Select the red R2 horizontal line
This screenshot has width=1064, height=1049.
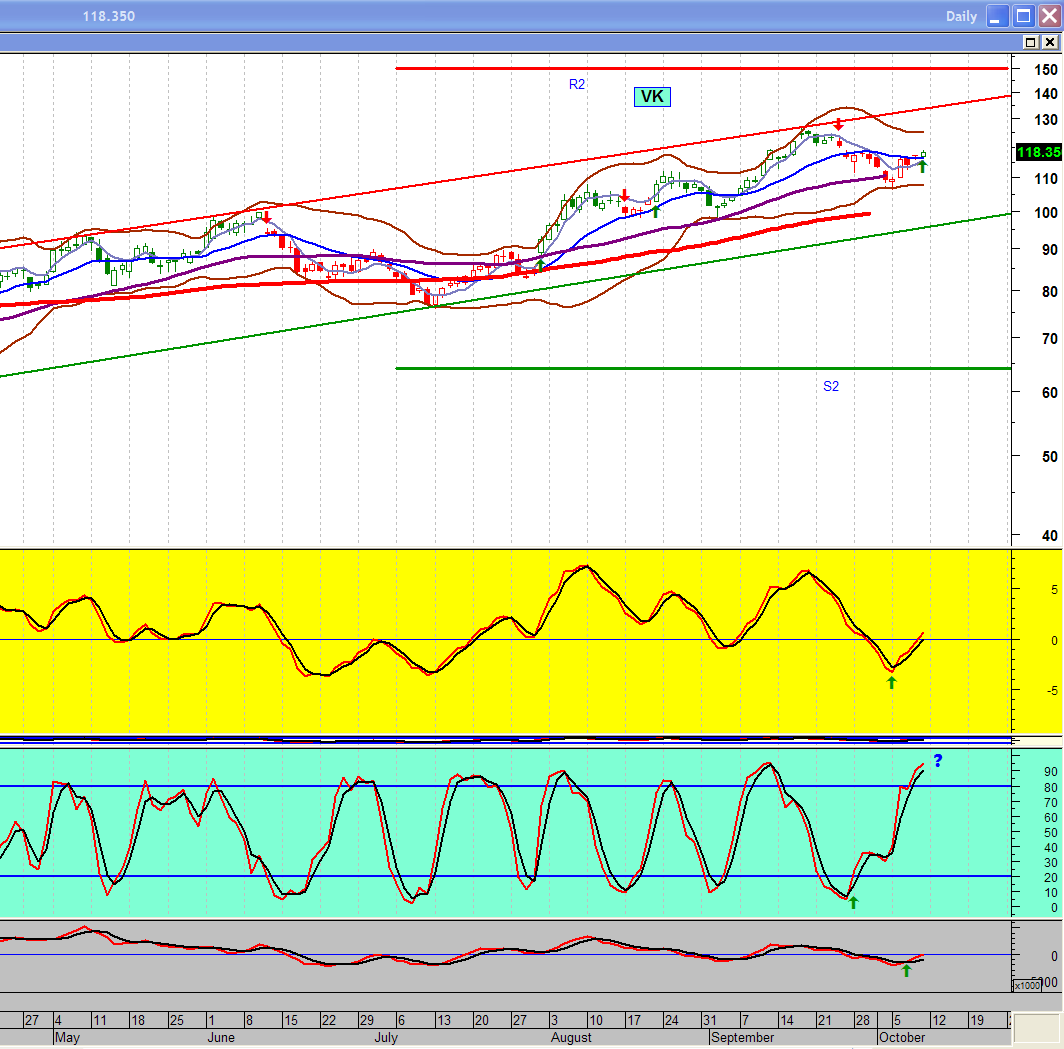coord(702,69)
